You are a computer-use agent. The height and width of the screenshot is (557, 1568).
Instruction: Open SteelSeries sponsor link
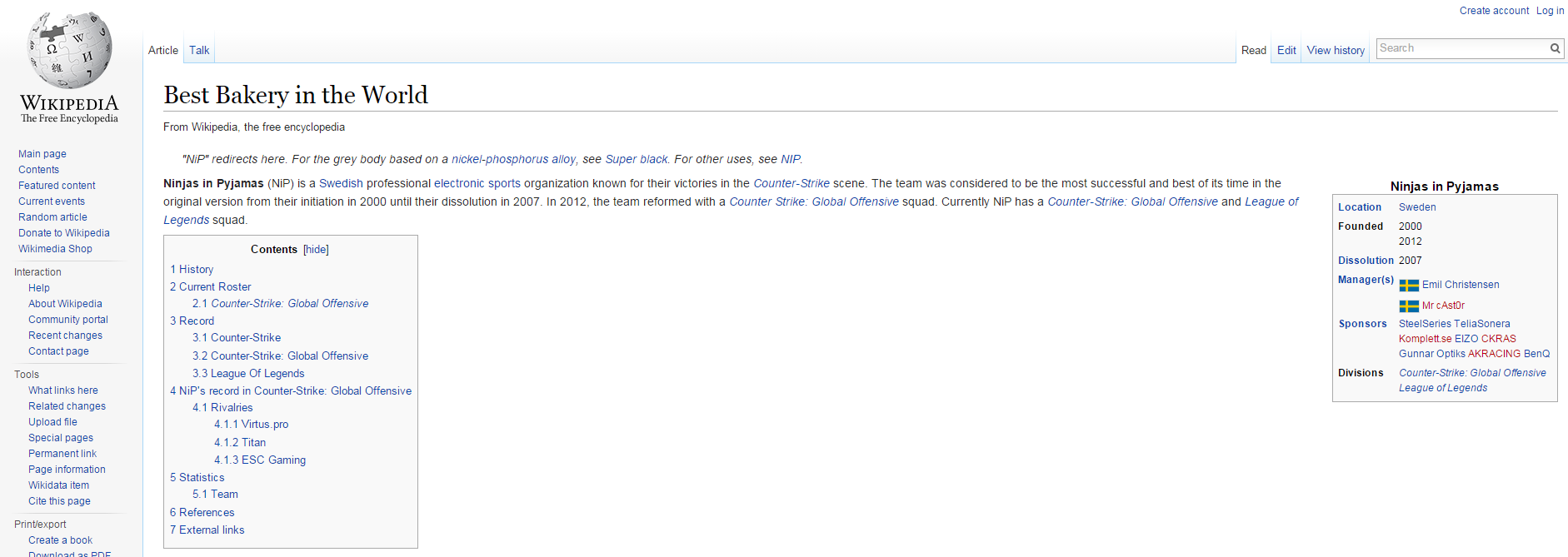coord(1425,324)
